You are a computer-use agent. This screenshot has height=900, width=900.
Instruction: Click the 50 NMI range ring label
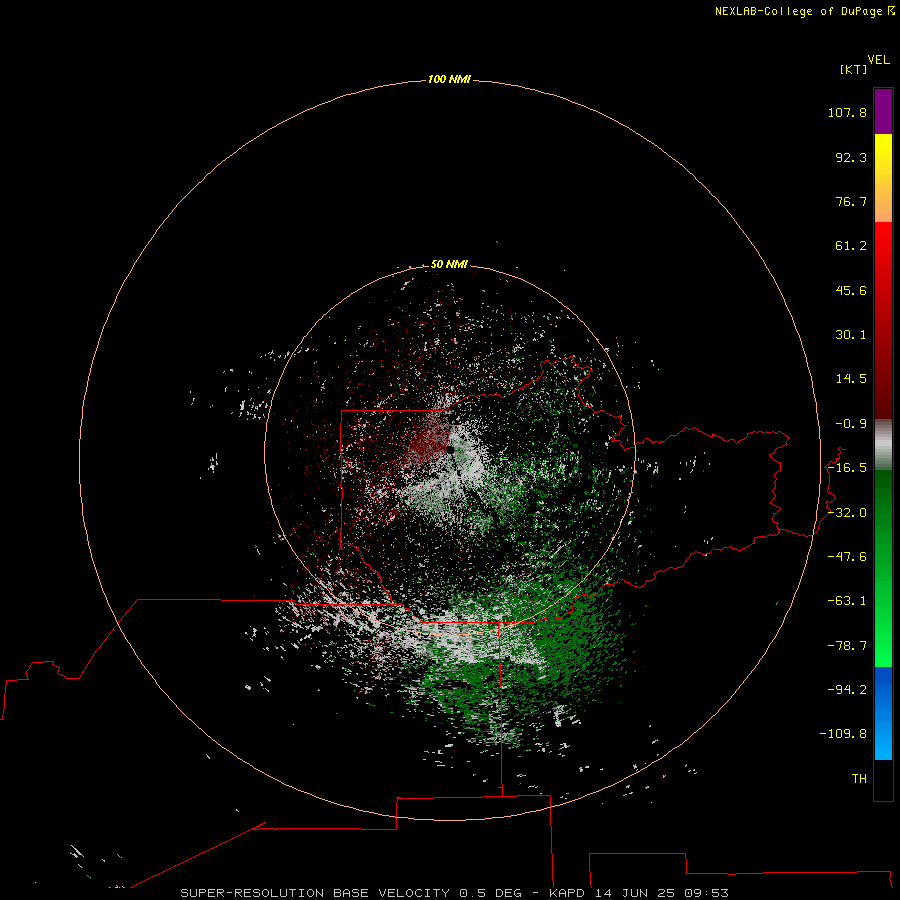[x=449, y=265]
